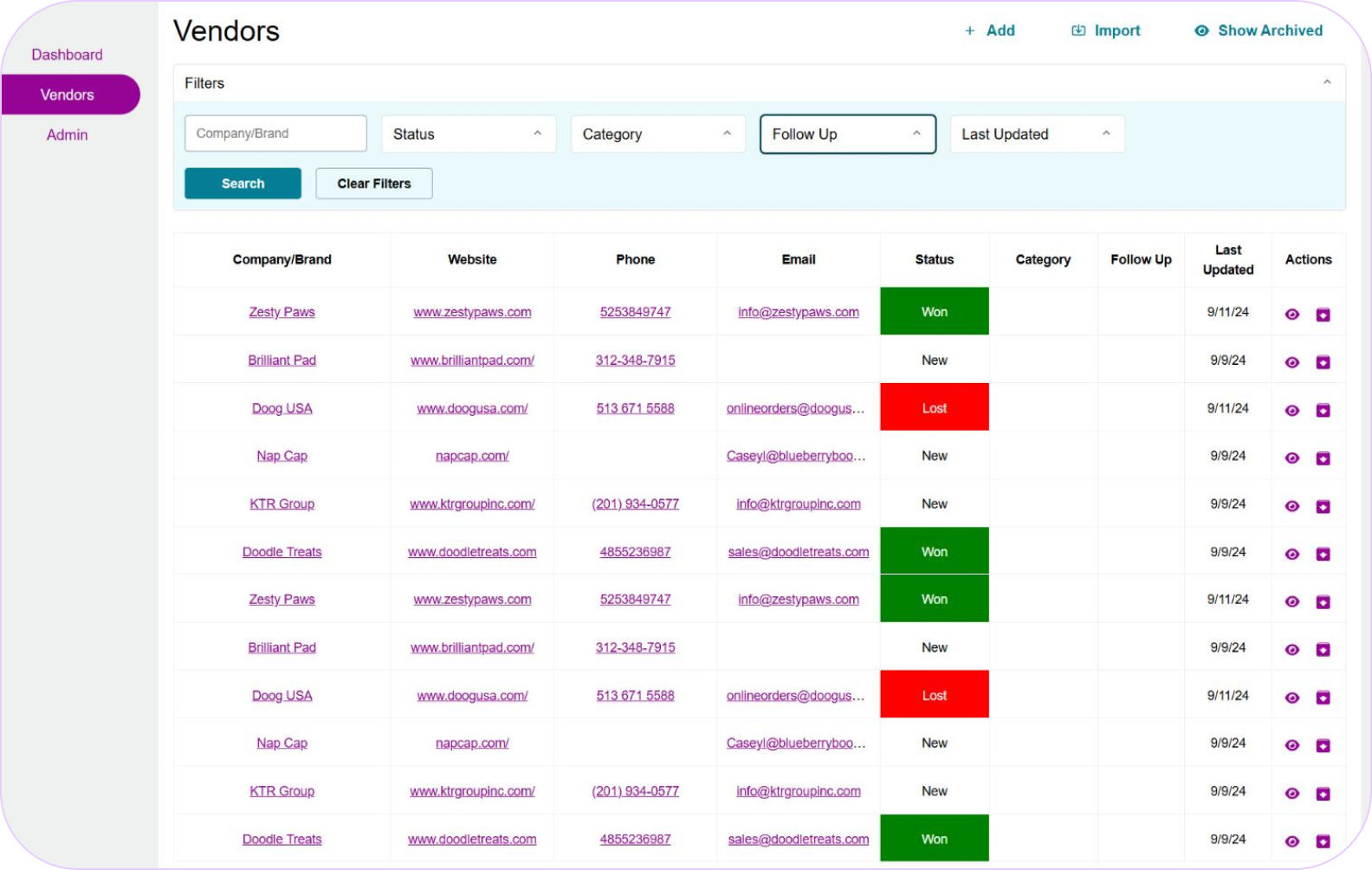The width and height of the screenshot is (1372, 870).
Task: Click eye icon on last KTR Group row
Action: pos(1291,794)
